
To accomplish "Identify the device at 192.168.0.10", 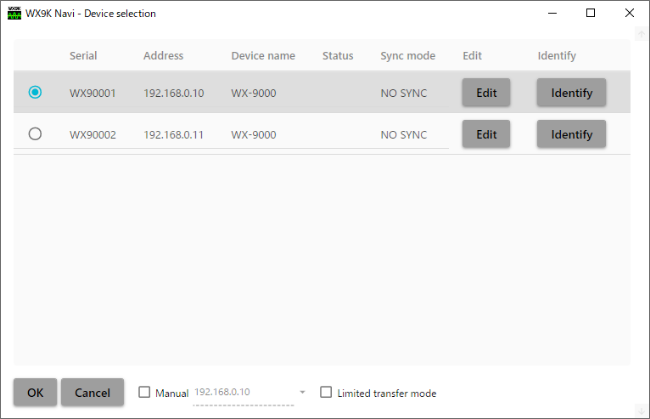I will (571, 92).
